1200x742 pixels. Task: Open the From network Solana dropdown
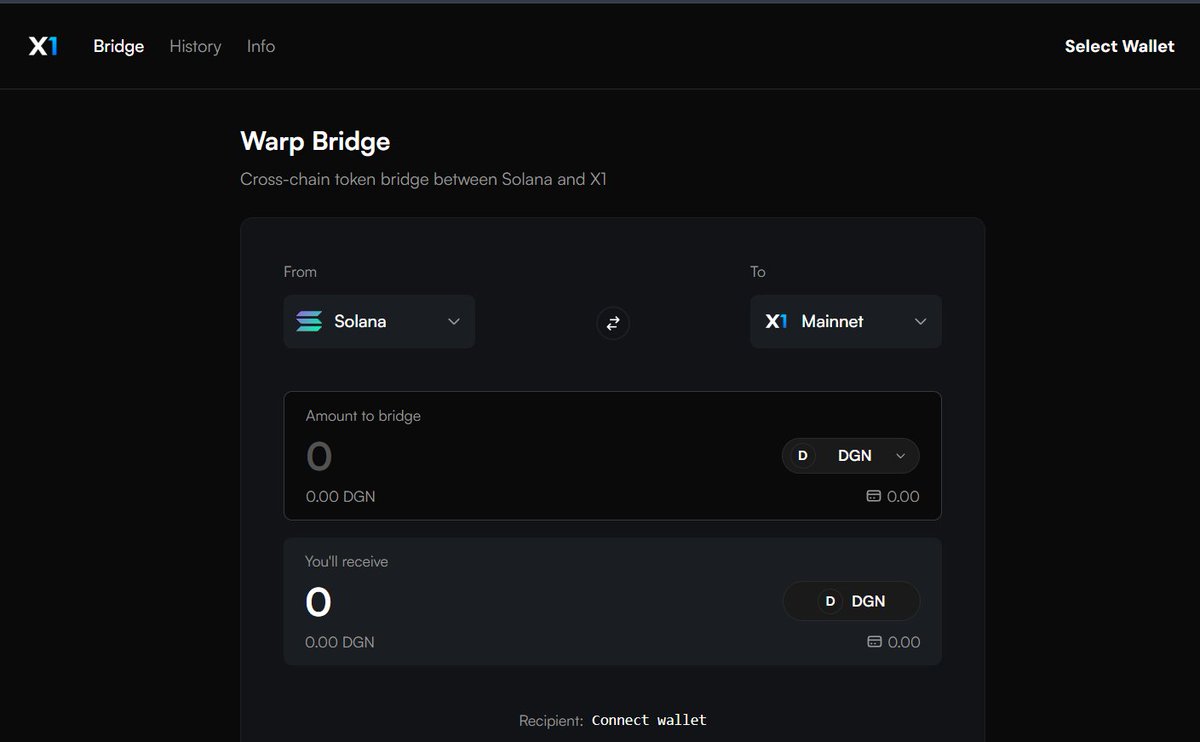(379, 321)
